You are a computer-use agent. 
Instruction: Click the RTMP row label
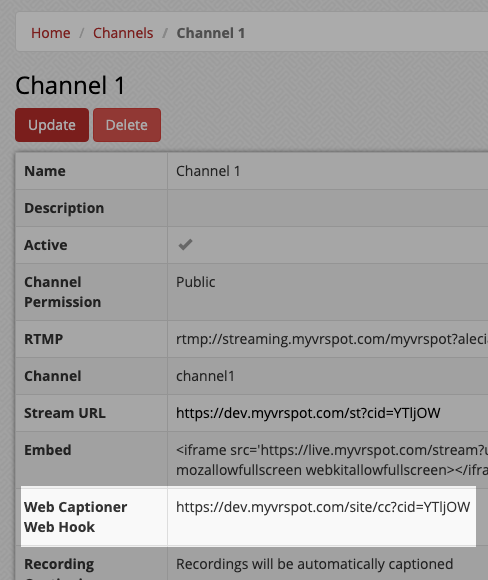pos(44,339)
